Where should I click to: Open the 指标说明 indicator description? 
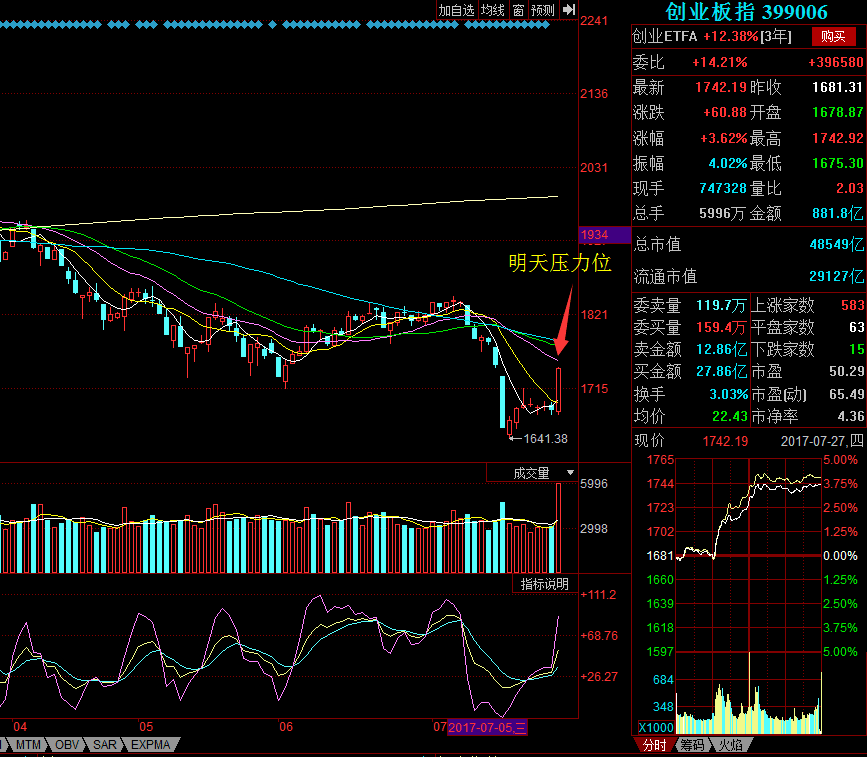click(545, 584)
